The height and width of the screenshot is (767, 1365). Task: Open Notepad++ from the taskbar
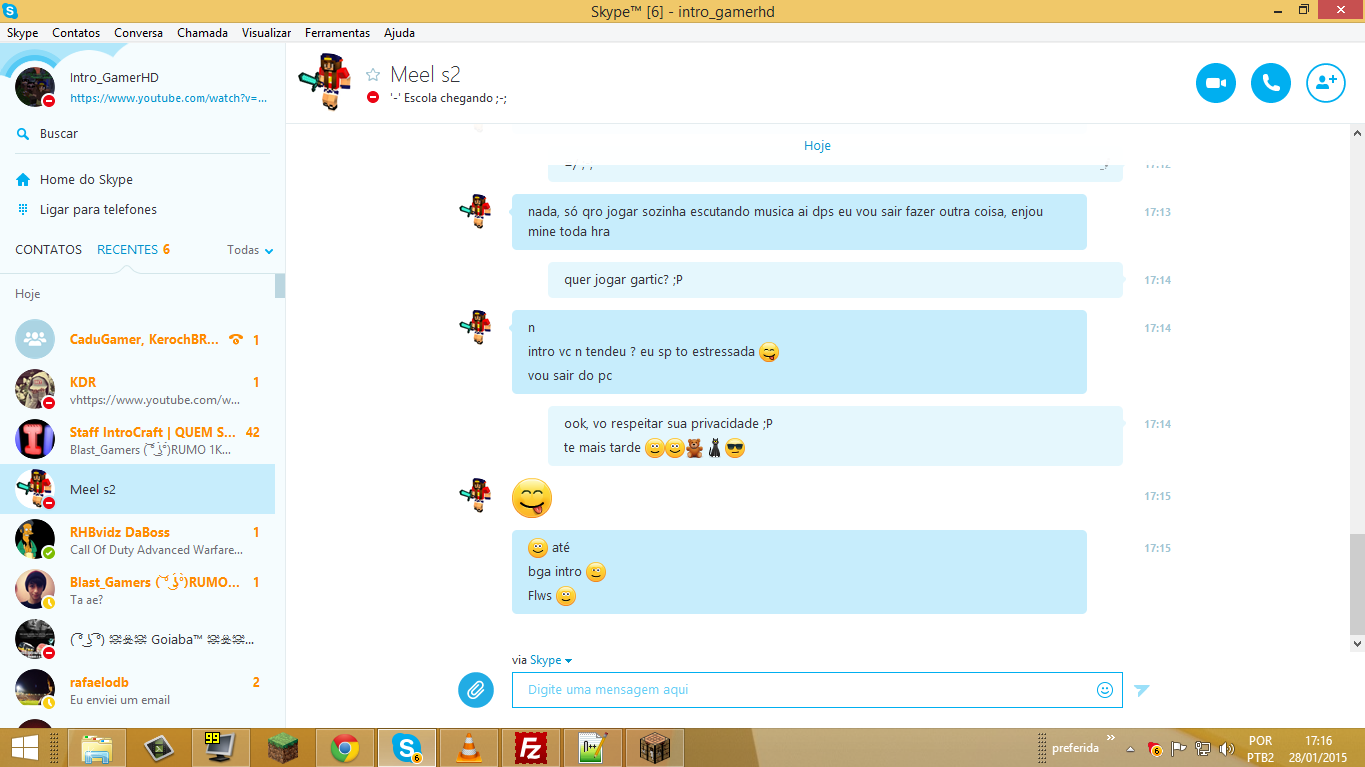click(592, 747)
